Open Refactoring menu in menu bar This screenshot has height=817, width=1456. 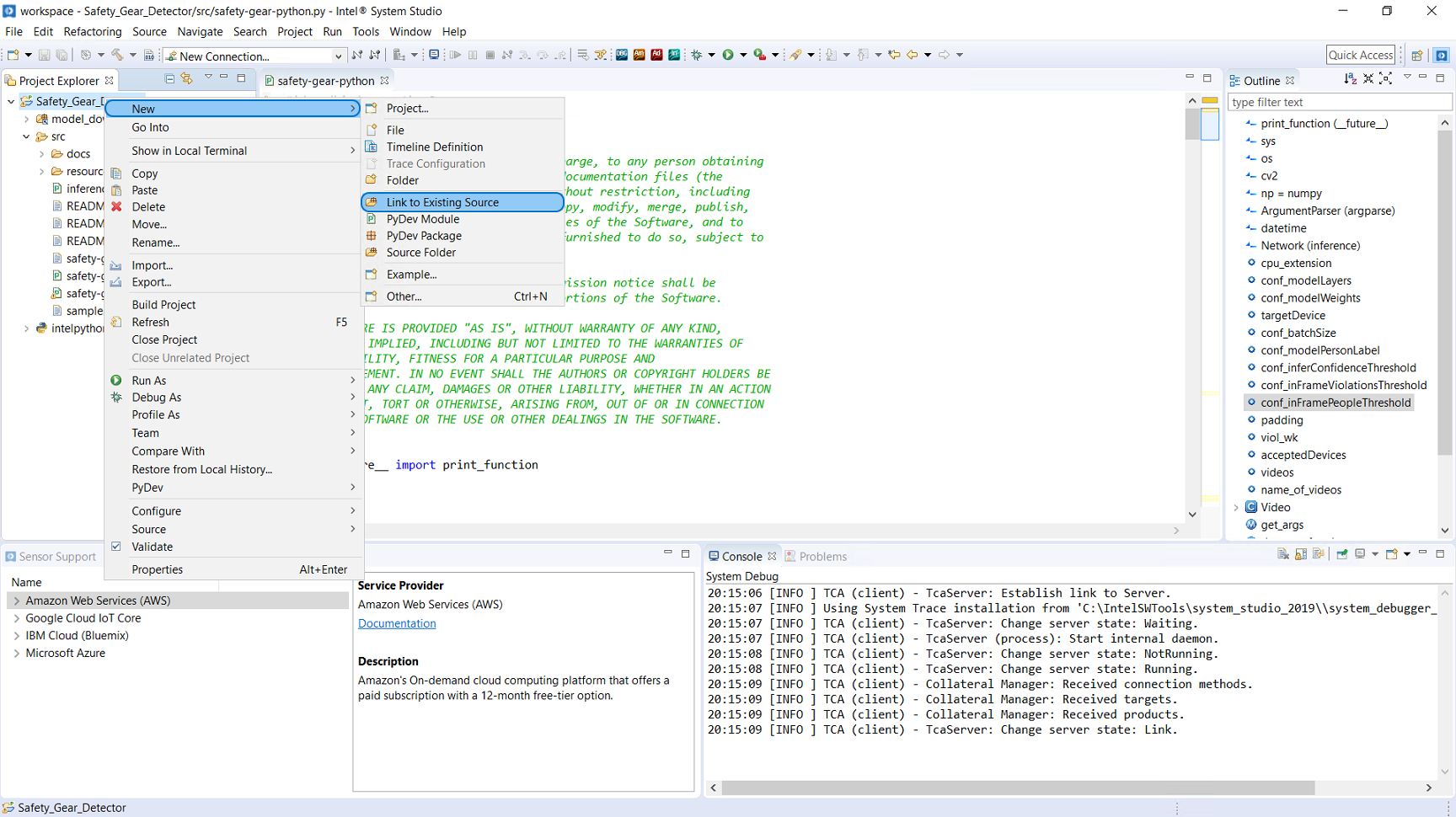click(93, 32)
